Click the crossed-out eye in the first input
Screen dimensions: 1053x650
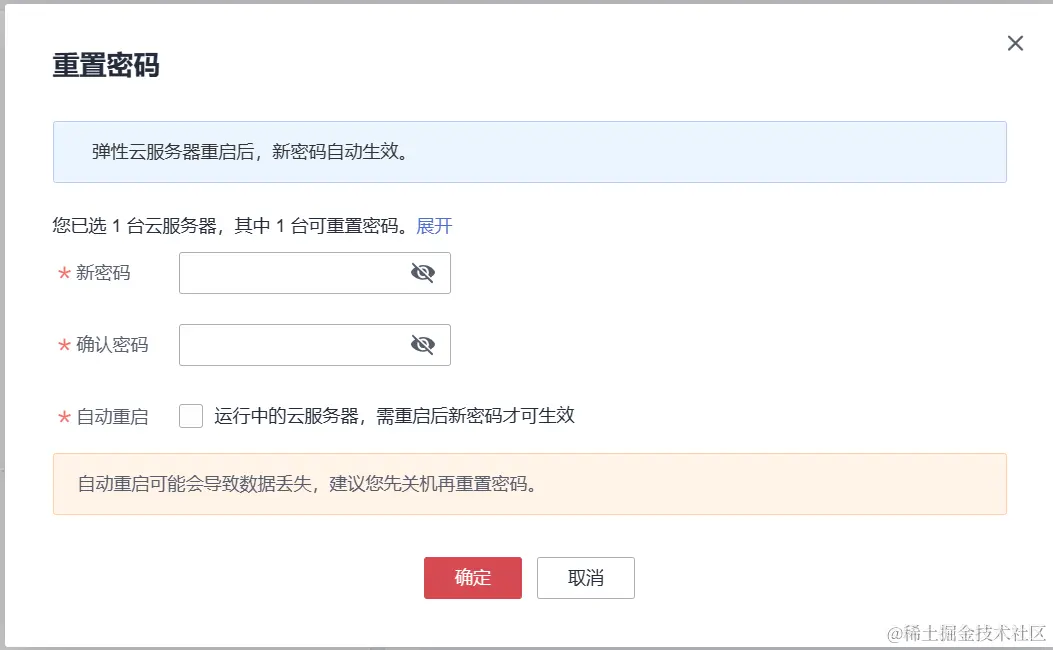point(423,273)
